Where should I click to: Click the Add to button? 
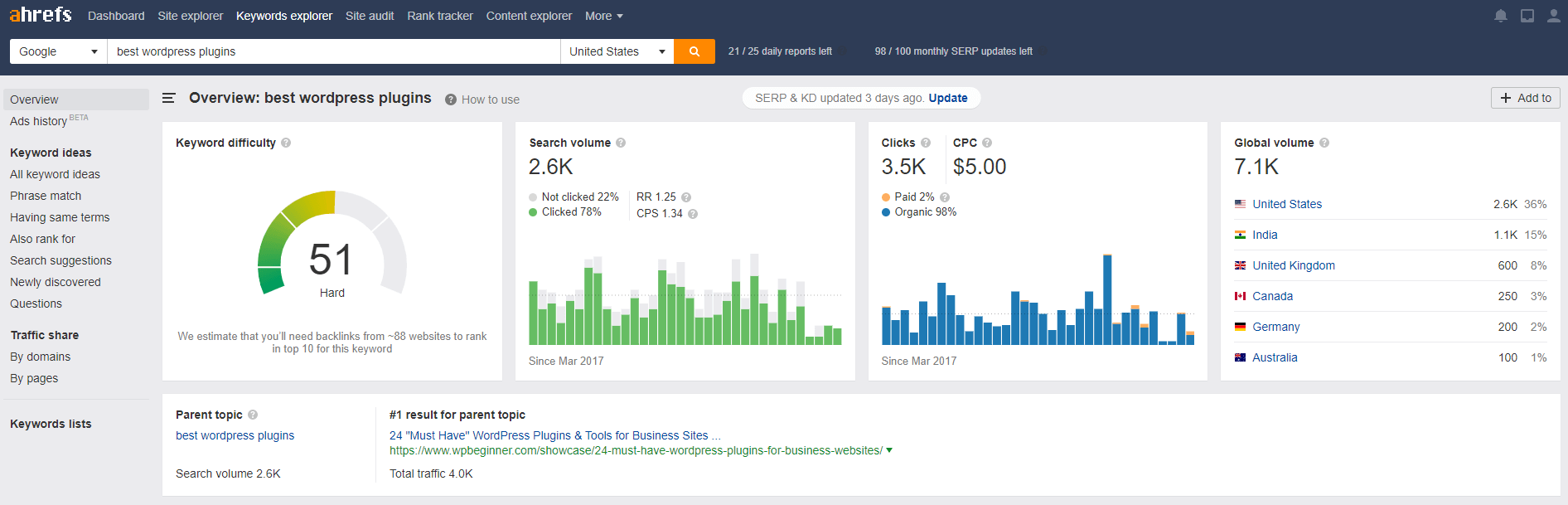(1525, 98)
